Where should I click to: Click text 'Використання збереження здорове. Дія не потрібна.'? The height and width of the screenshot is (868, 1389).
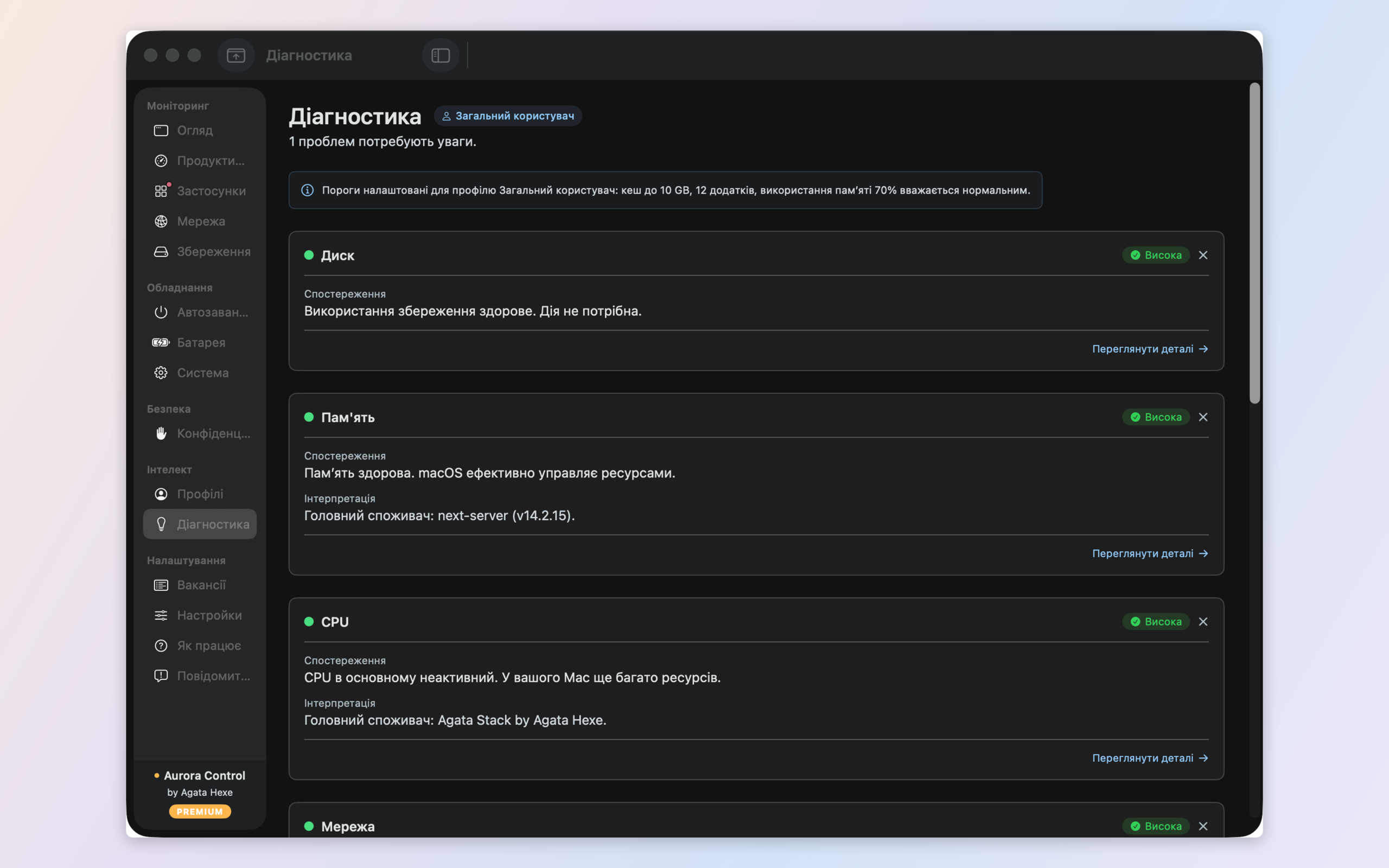click(473, 311)
